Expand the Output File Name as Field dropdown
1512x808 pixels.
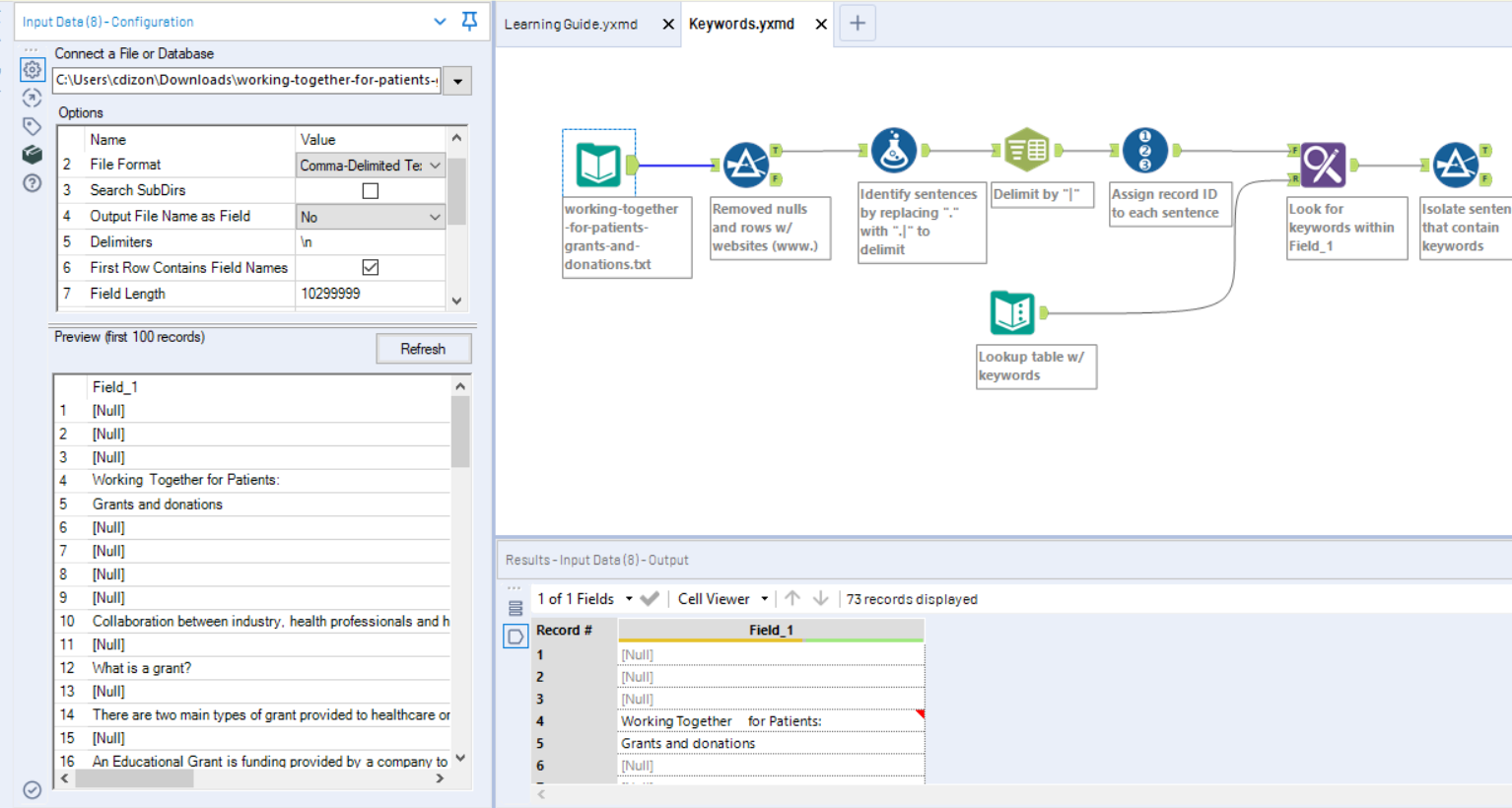click(x=435, y=216)
